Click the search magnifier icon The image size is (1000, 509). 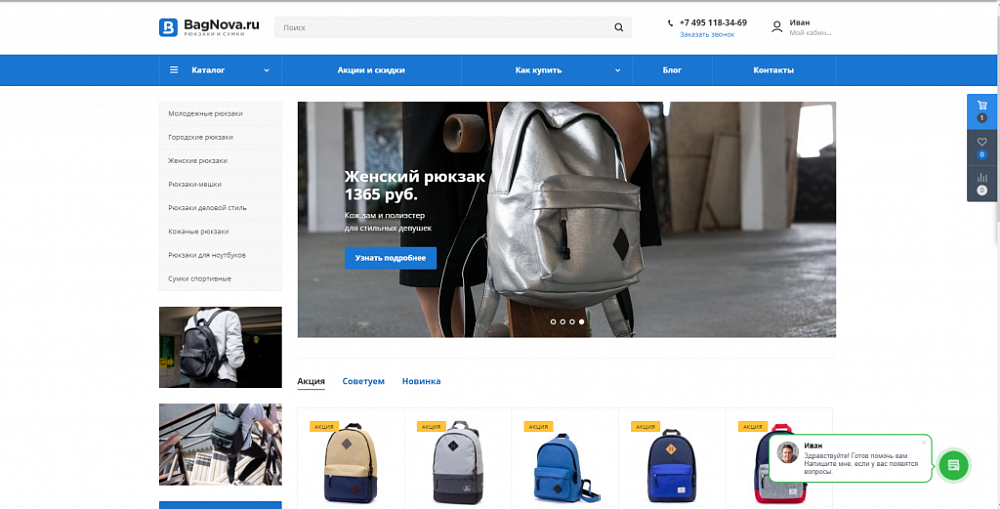pos(618,27)
